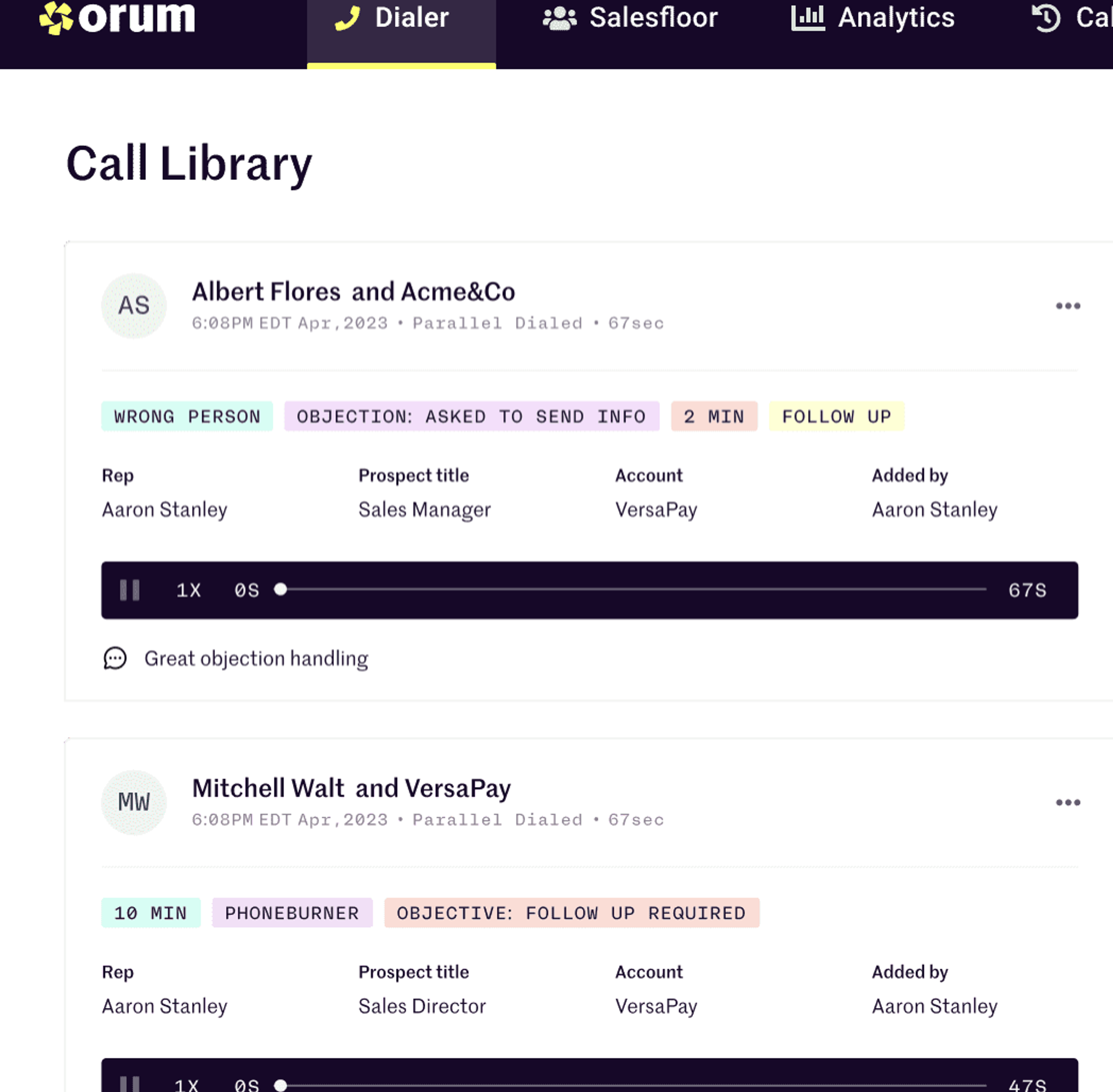Screen dimensions: 1113x1092
Task: Pause the Albert Flores call recording
Action: (x=130, y=590)
